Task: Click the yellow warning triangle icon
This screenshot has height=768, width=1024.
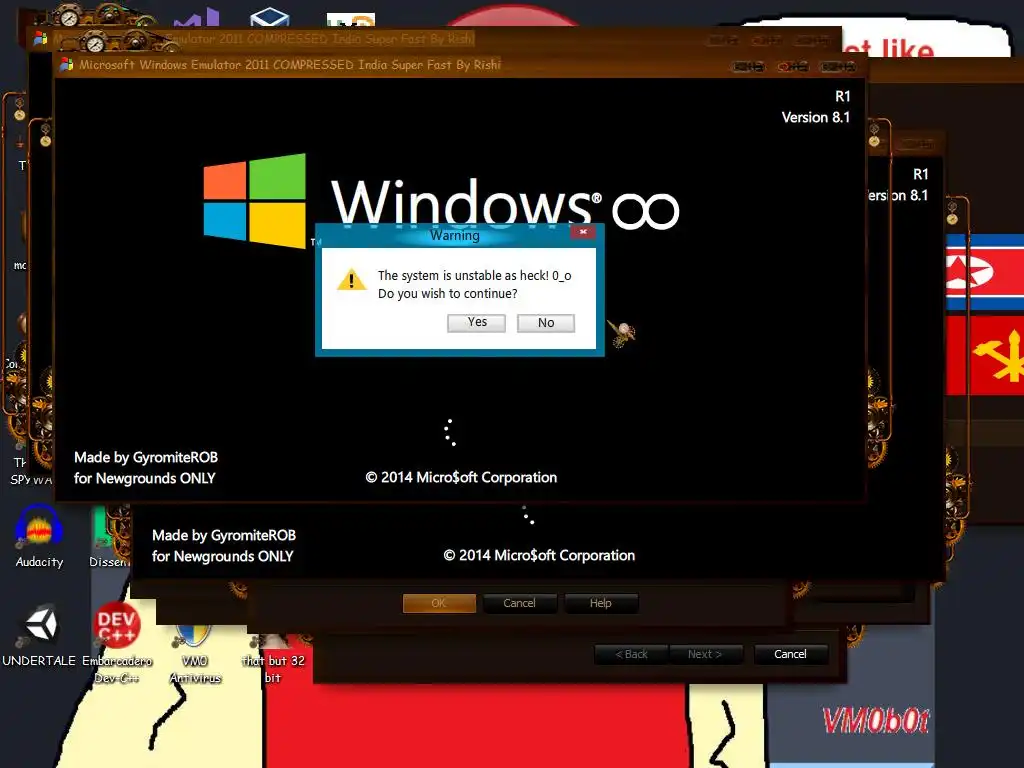Action: click(x=351, y=280)
